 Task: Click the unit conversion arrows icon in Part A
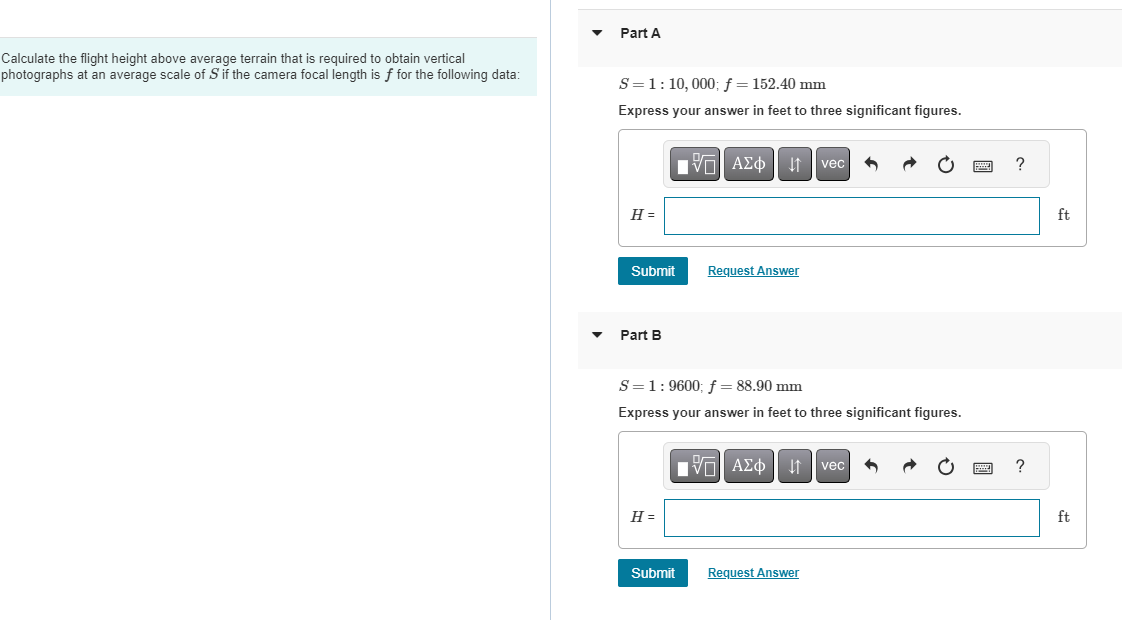click(794, 163)
